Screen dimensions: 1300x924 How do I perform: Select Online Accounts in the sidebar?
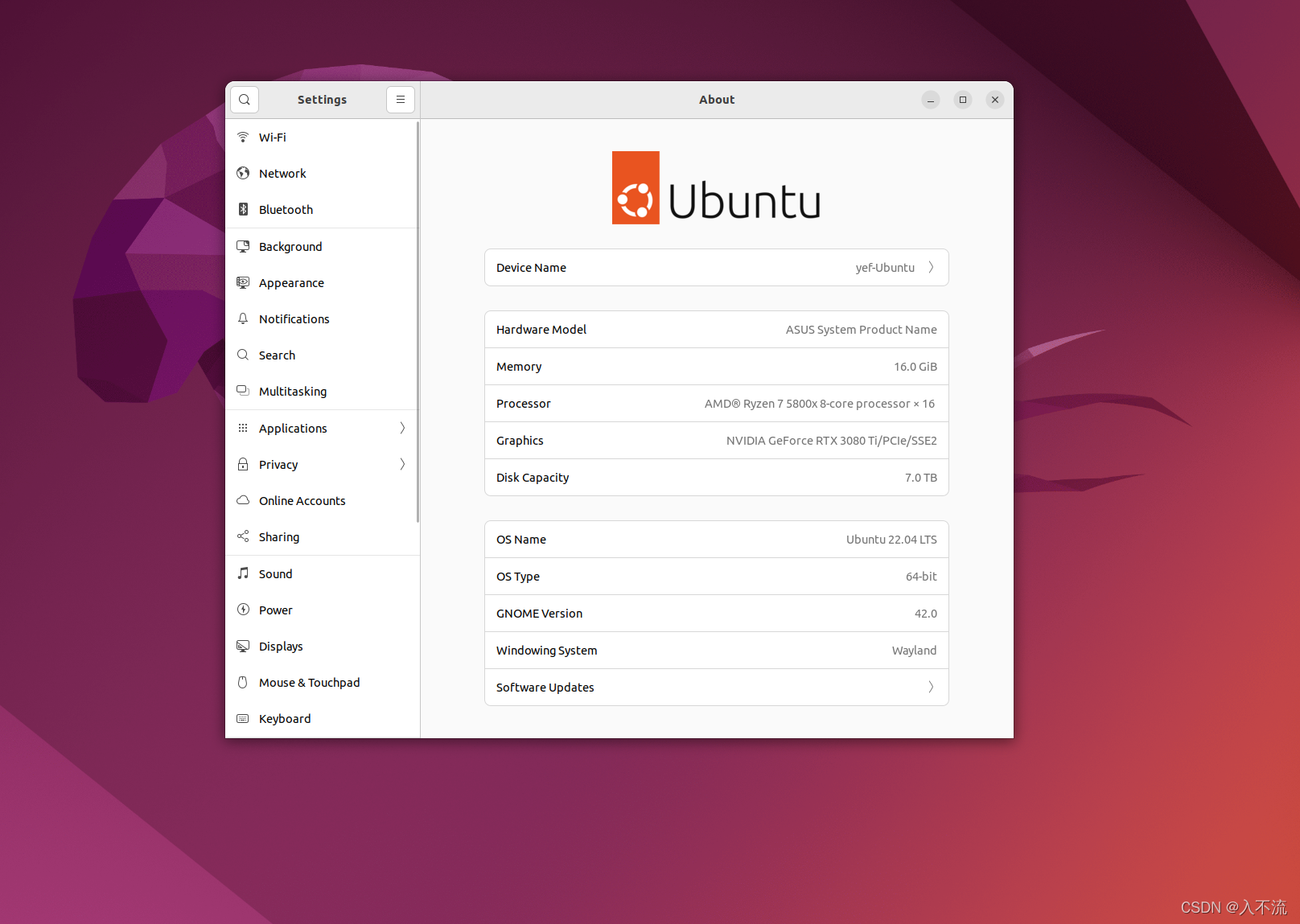(x=302, y=500)
